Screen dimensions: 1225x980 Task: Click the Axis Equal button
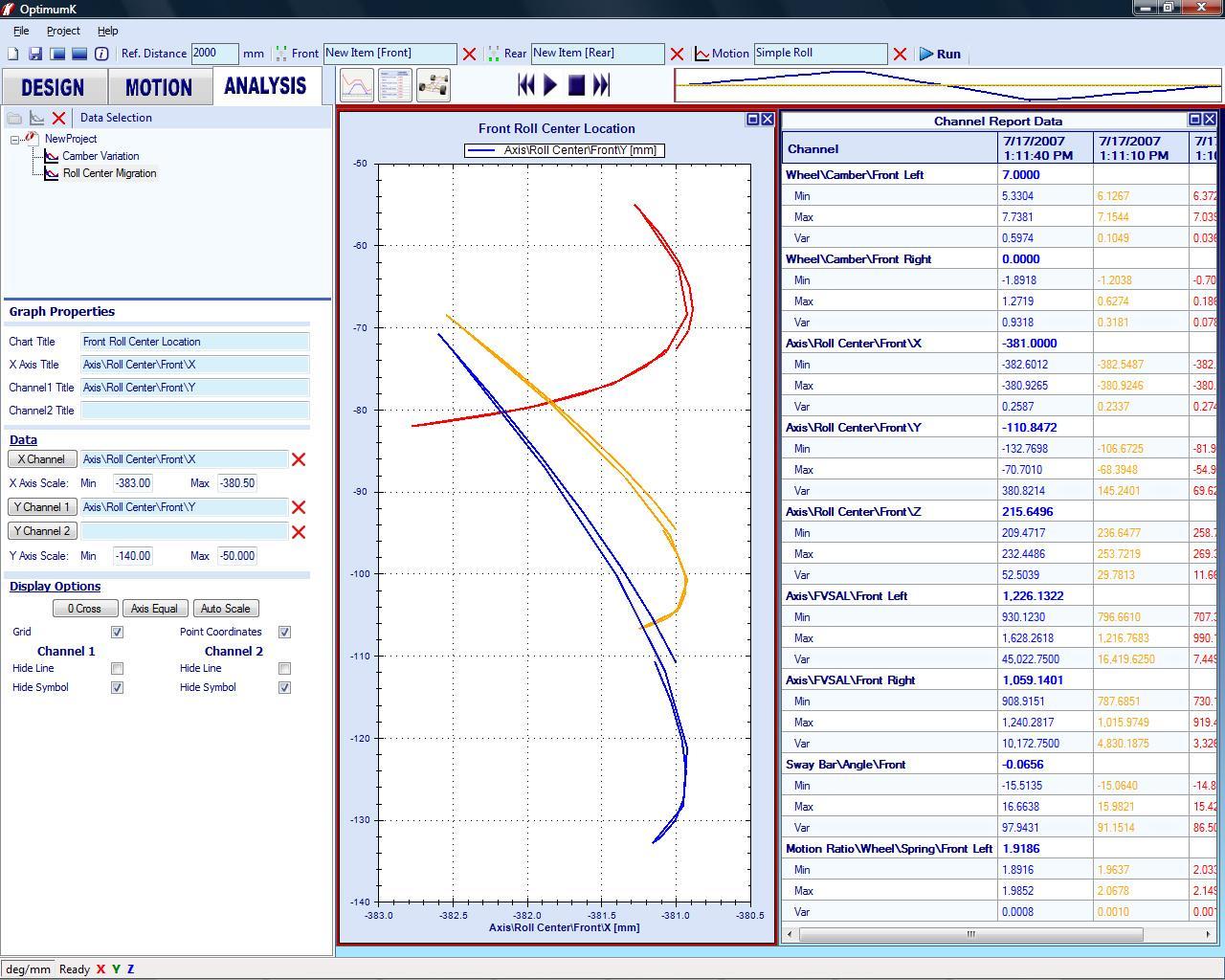point(154,609)
